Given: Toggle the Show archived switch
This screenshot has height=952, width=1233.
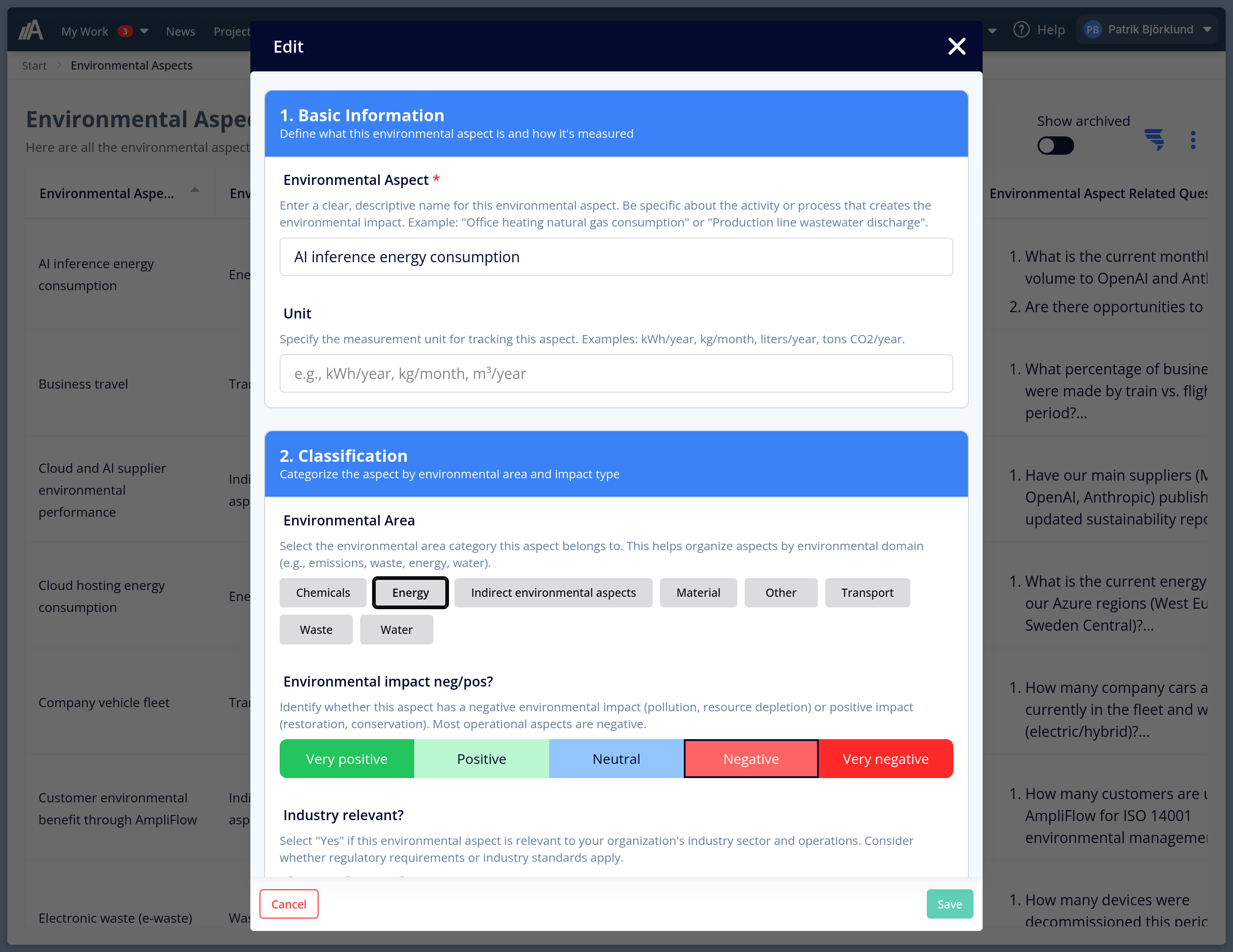Looking at the screenshot, I should point(1055,146).
